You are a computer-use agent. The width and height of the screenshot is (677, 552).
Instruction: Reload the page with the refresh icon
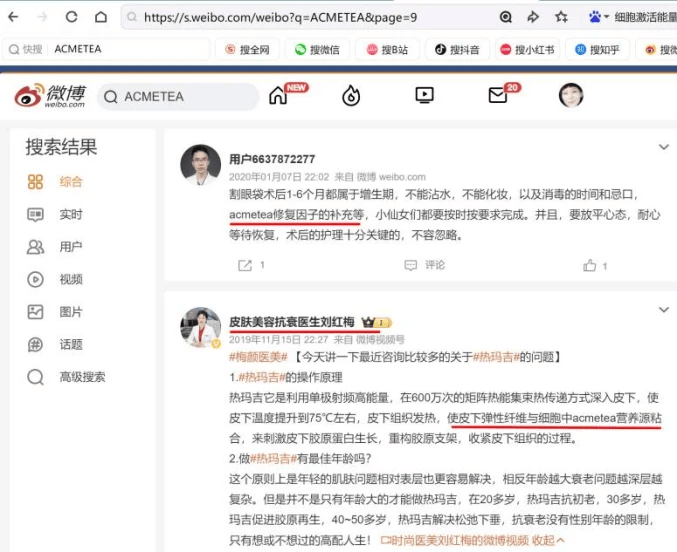point(71,17)
